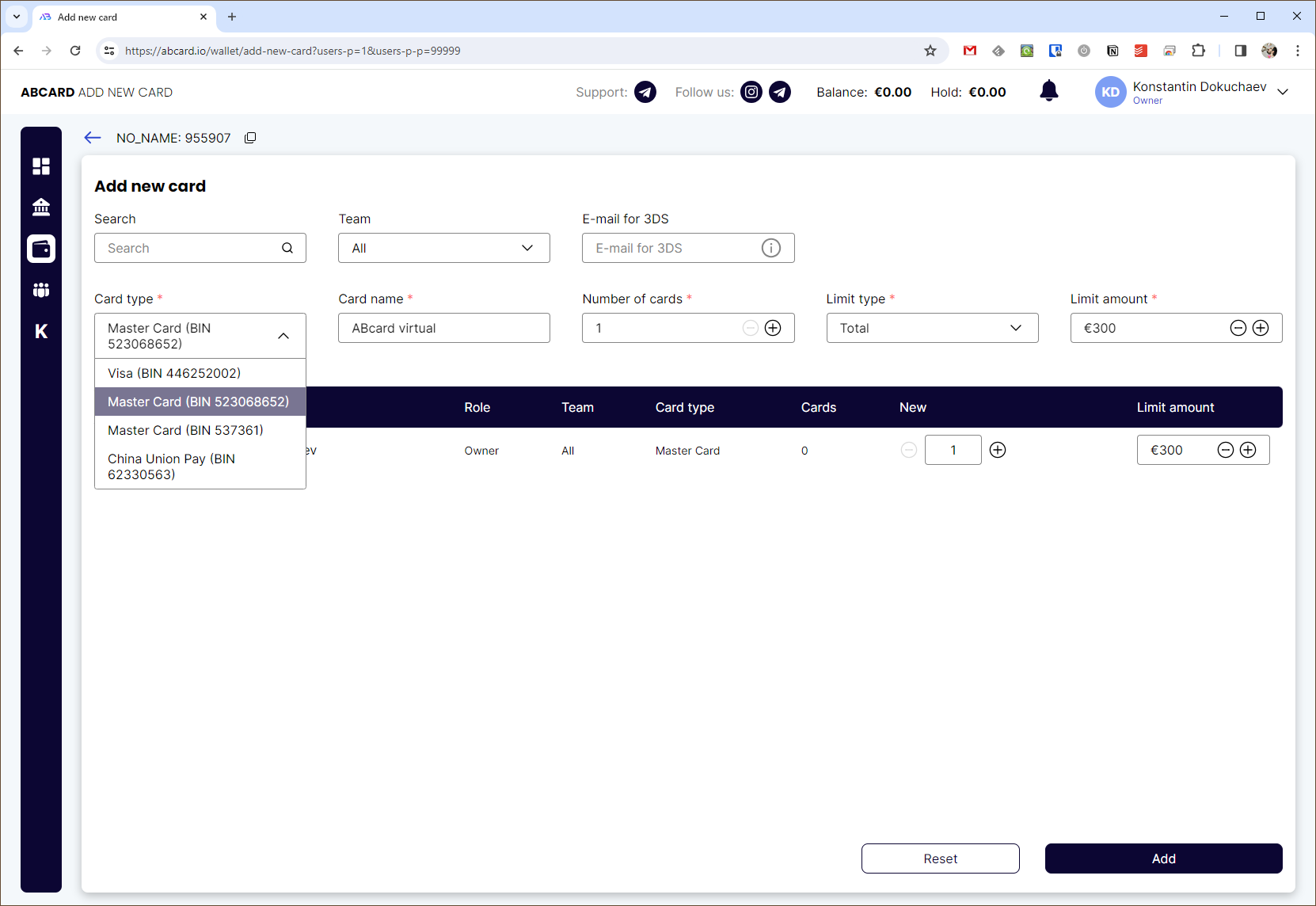Click the Hold €0.00 text

pyautogui.click(x=968, y=92)
